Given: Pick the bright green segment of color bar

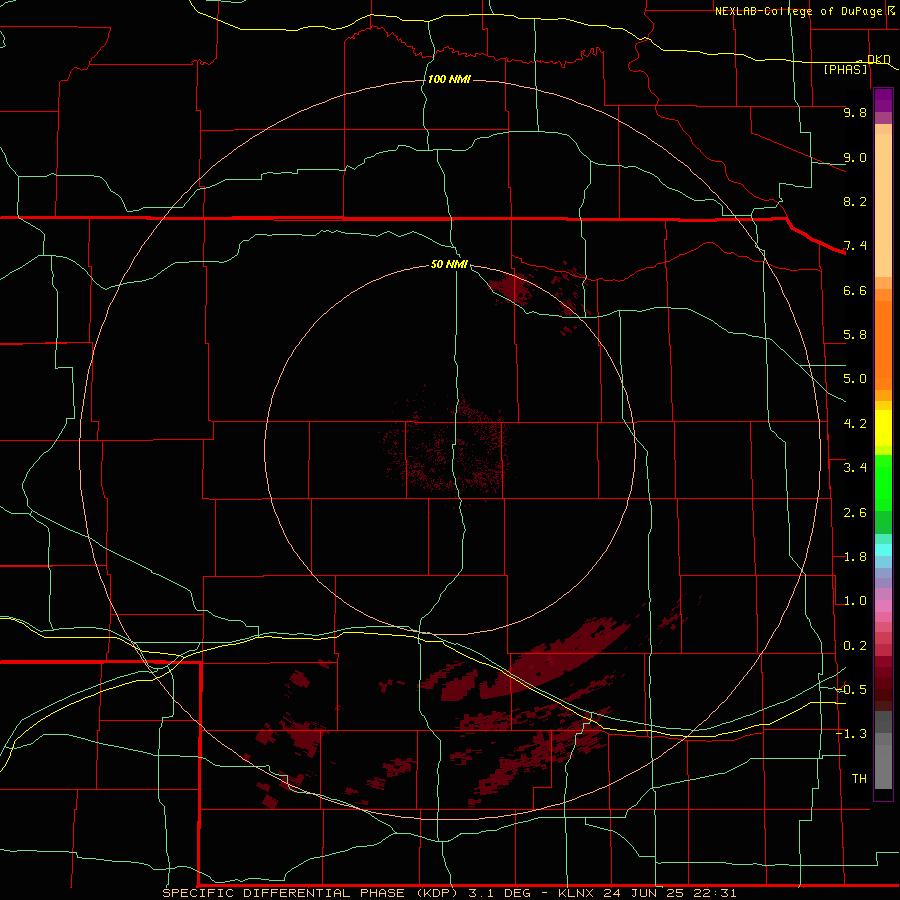Looking at the screenshot, I should [883, 483].
